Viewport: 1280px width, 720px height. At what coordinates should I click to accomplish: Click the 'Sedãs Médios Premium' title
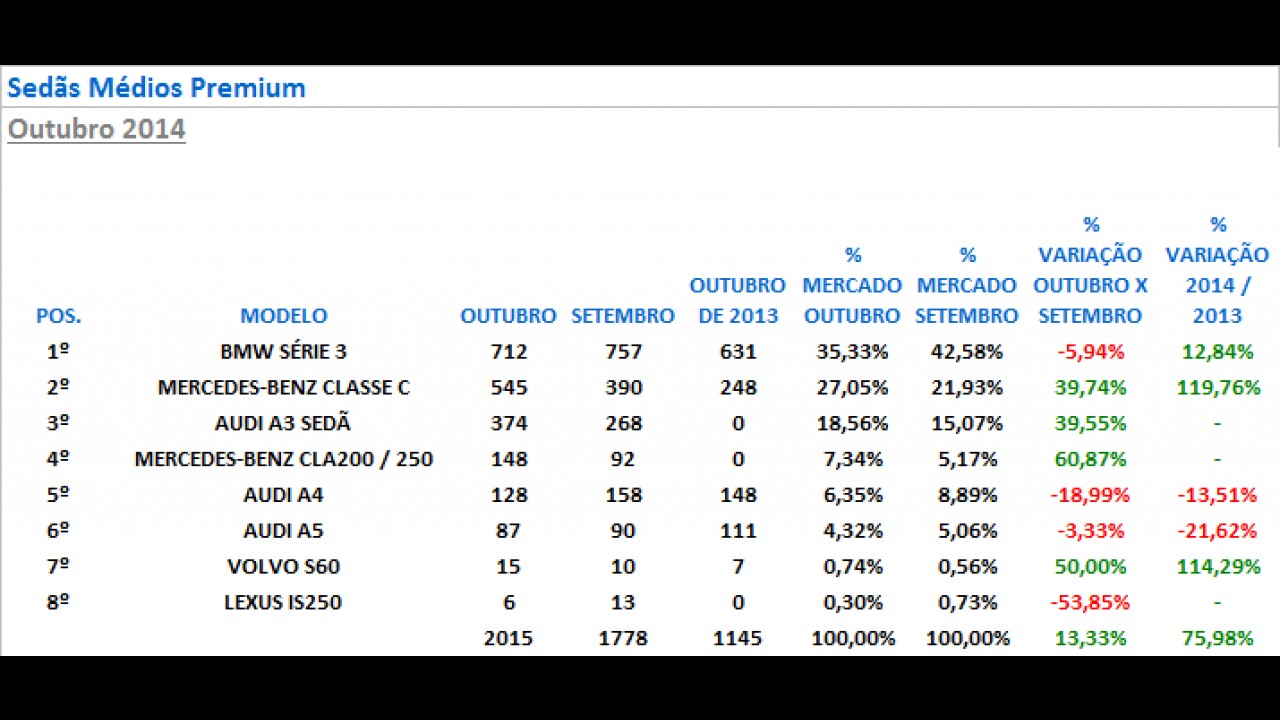pyautogui.click(x=156, y=88)
